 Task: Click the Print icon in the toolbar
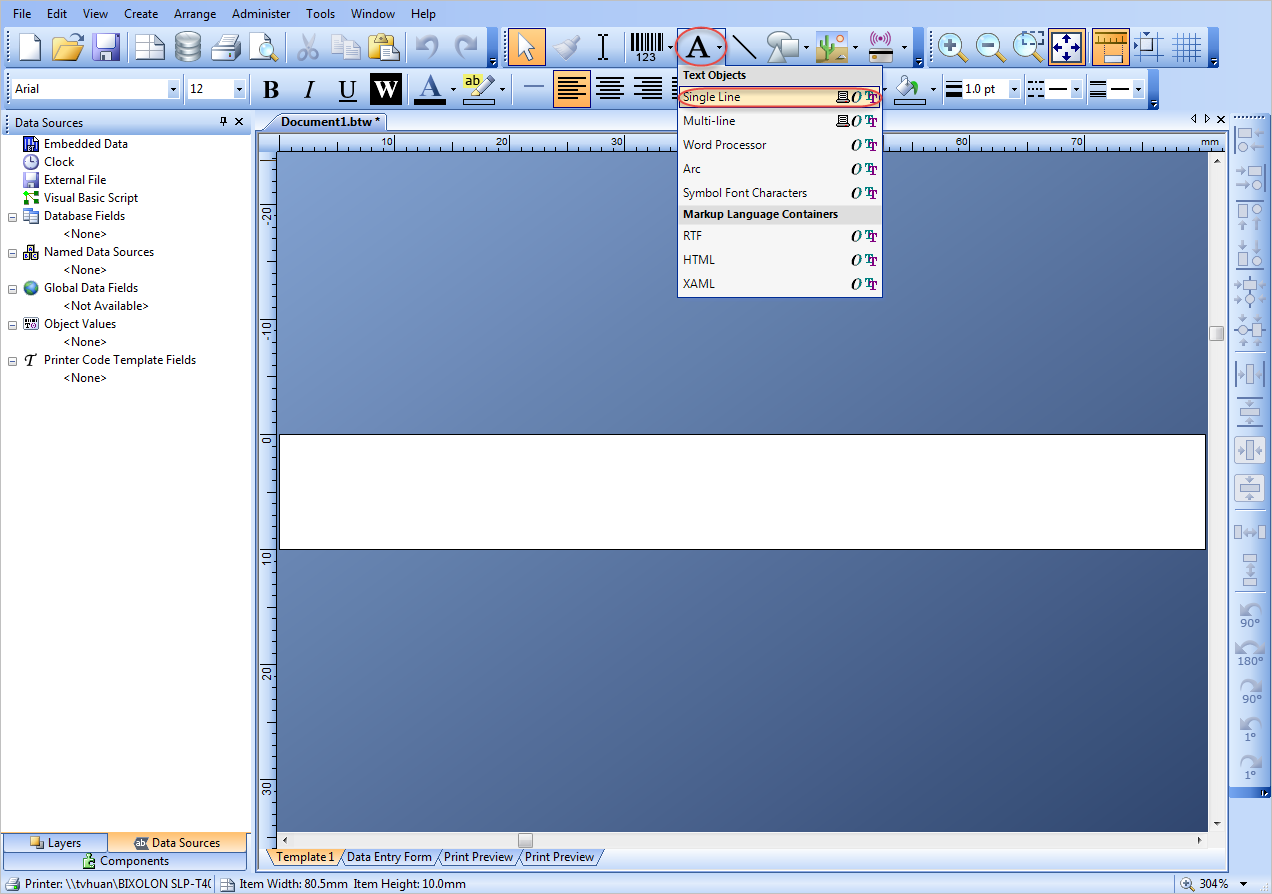226,47
